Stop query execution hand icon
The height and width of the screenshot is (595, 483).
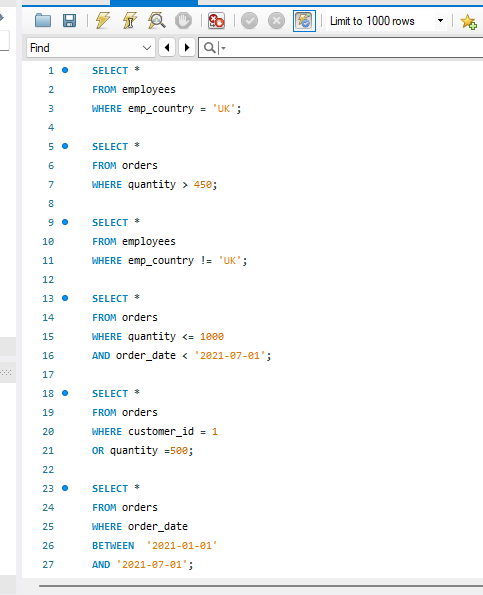coord(183,20)
